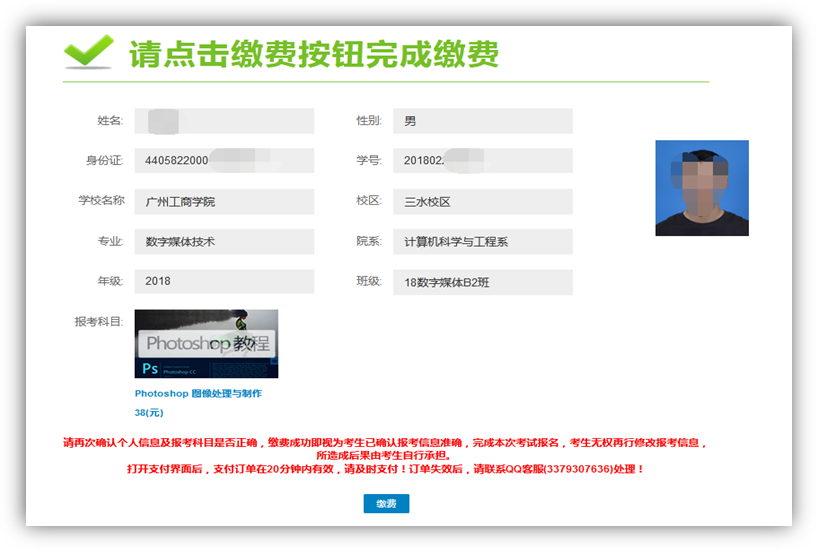The width and height of the screenshot is (816, 551).
Task: Click the 年级 field showing 2018
Action: [x=224, y=282]
